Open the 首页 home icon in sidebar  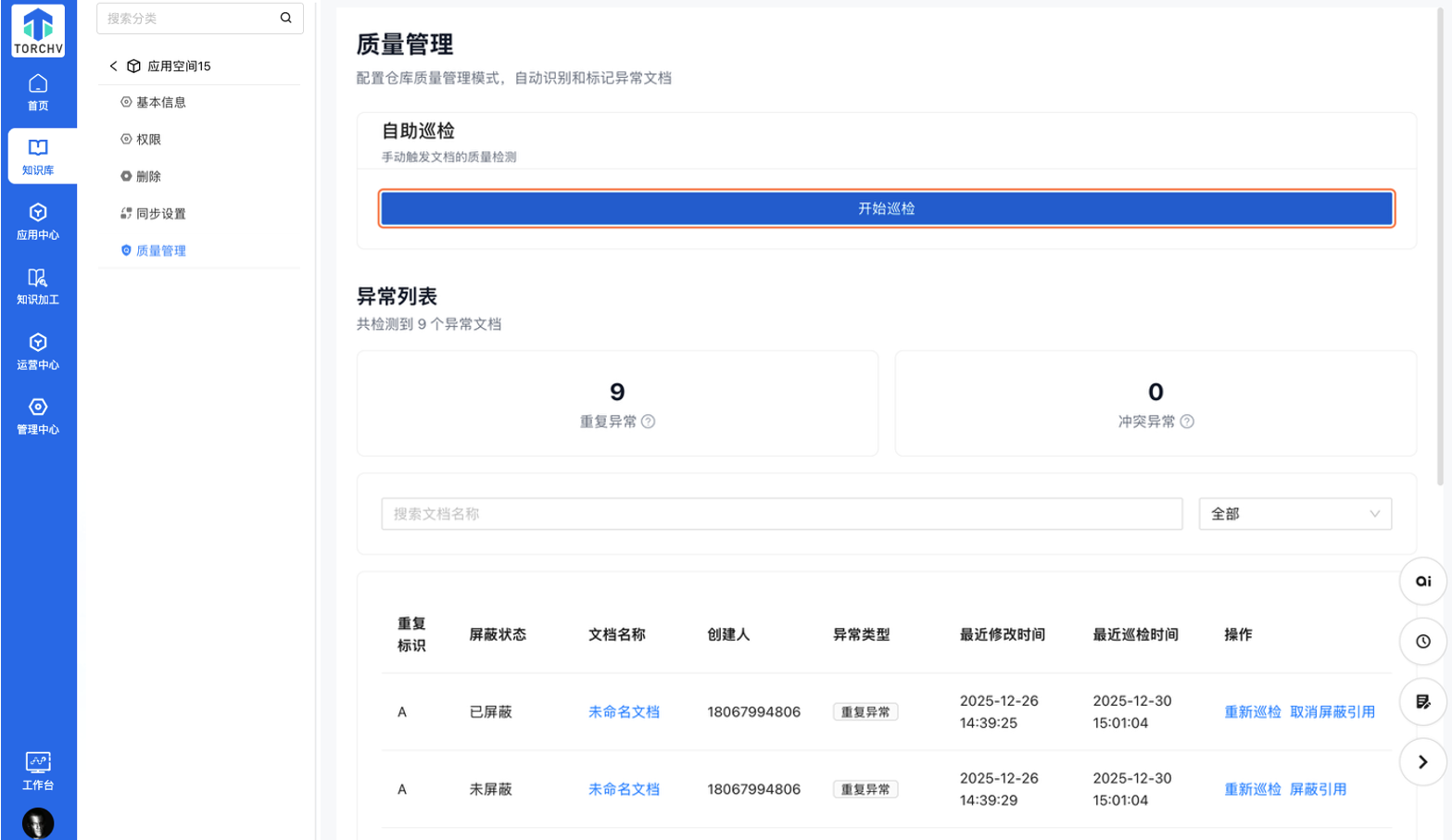(38, 92)
